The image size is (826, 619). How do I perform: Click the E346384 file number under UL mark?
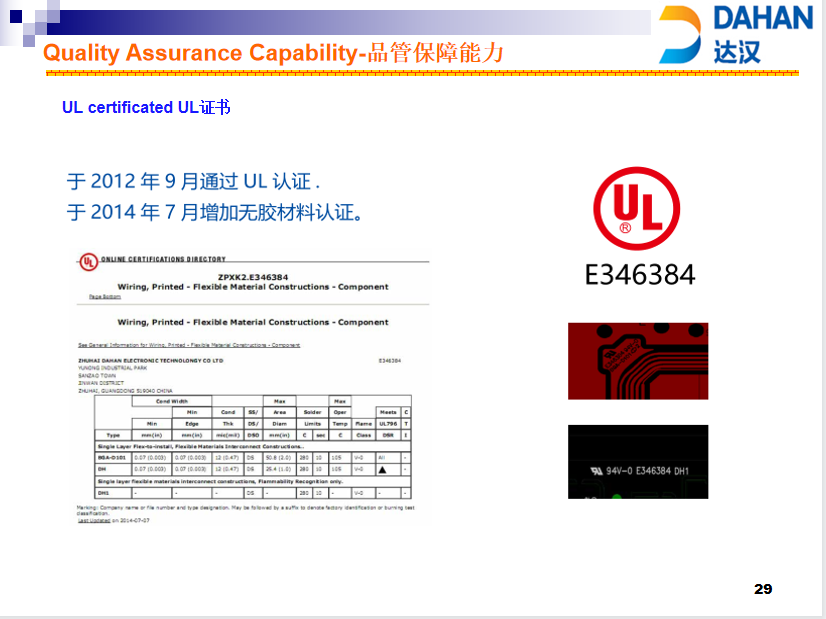pyautogui.click(x=639, y=275)
